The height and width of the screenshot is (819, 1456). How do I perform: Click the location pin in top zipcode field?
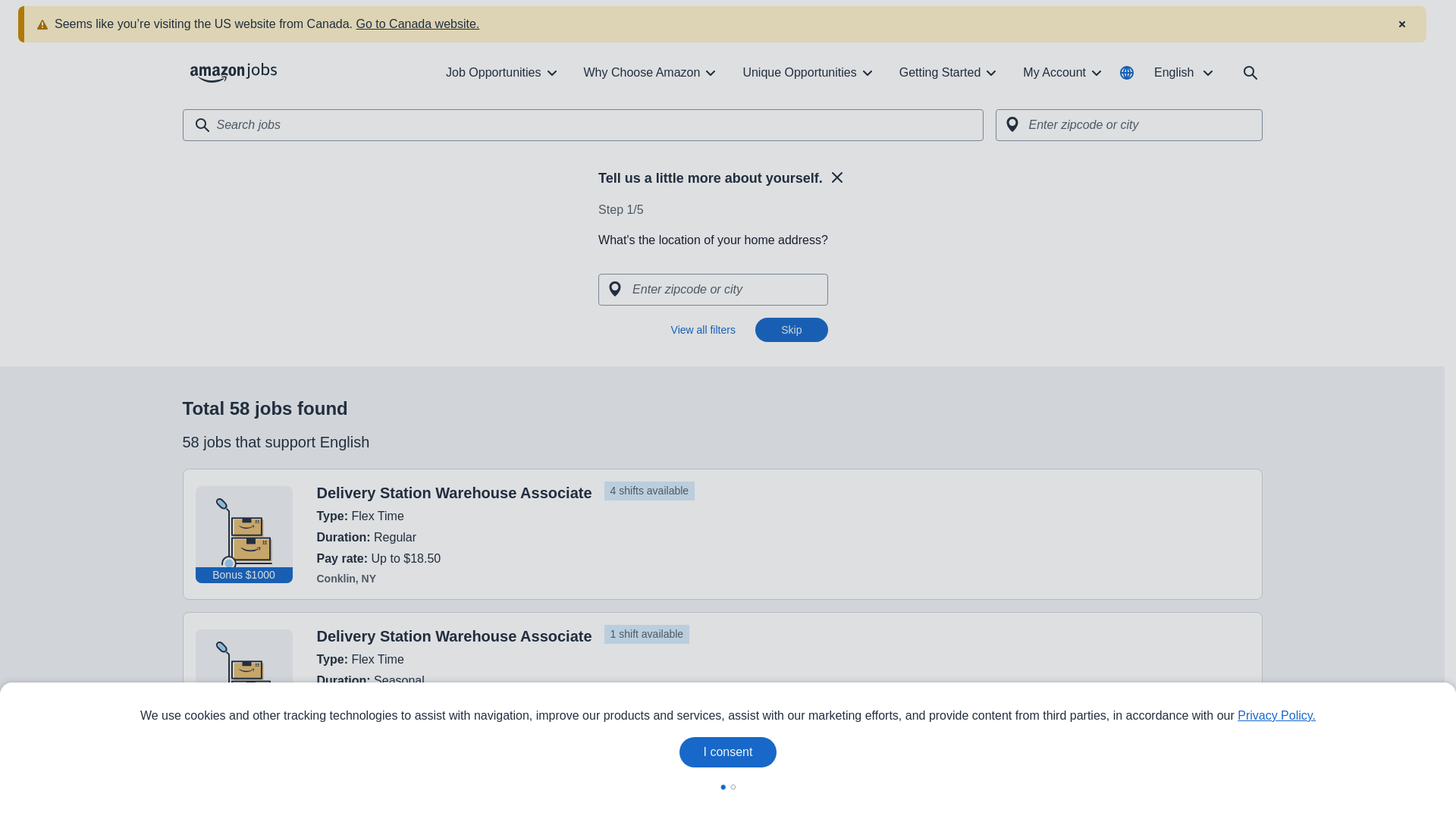pyautogui.click(x=1012, y=124)
